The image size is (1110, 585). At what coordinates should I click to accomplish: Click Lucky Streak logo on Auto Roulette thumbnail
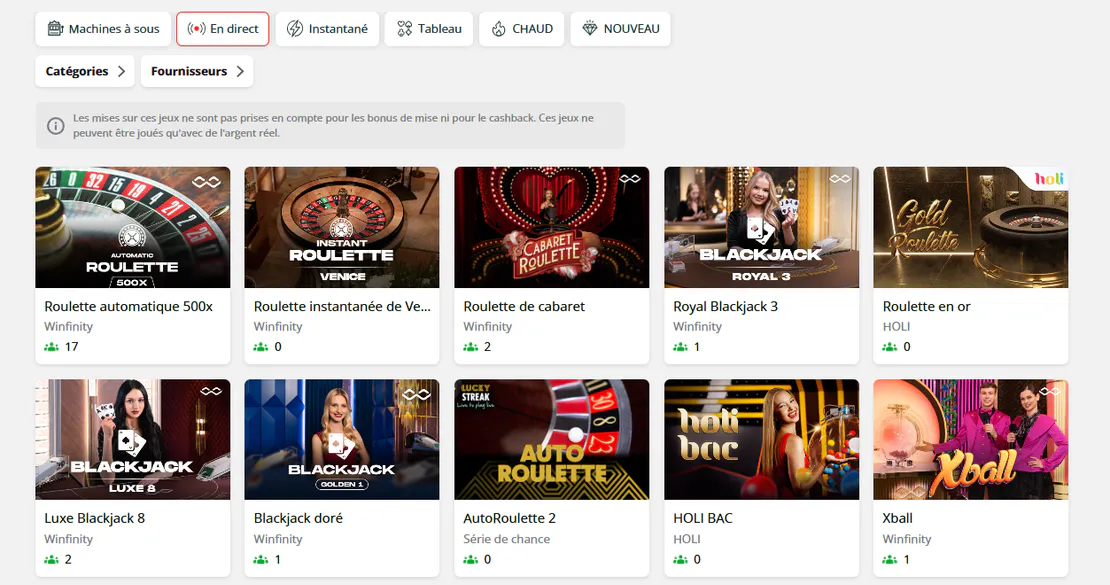(x=476, y=396)
